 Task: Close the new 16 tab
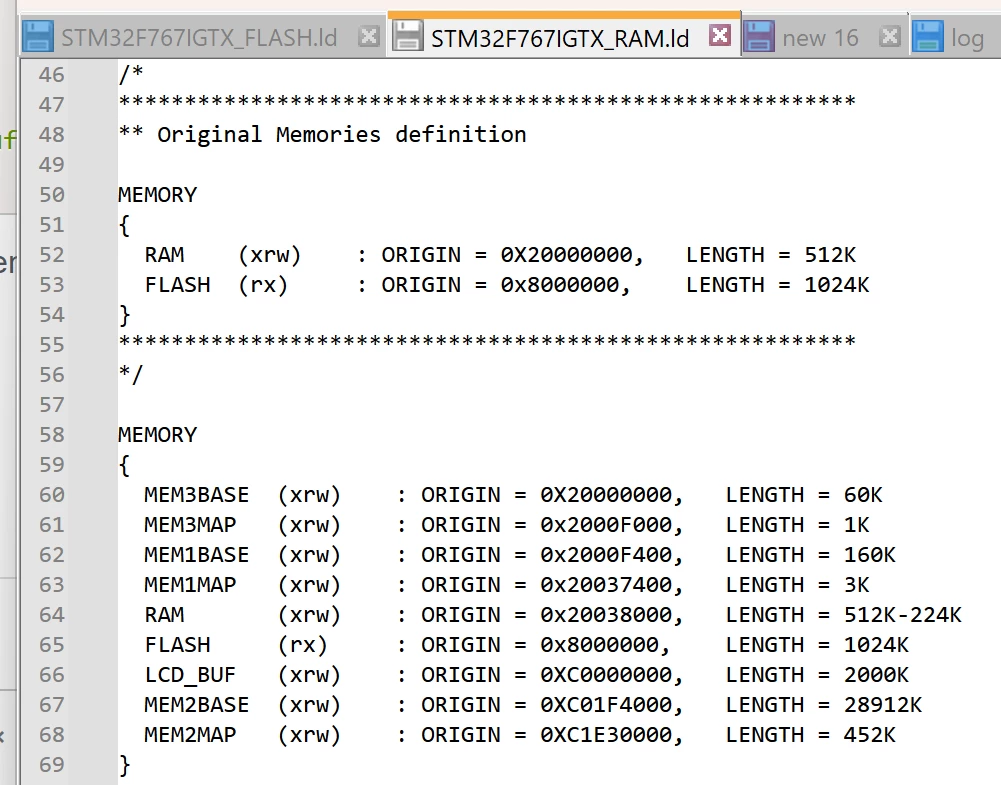point(889,36)
